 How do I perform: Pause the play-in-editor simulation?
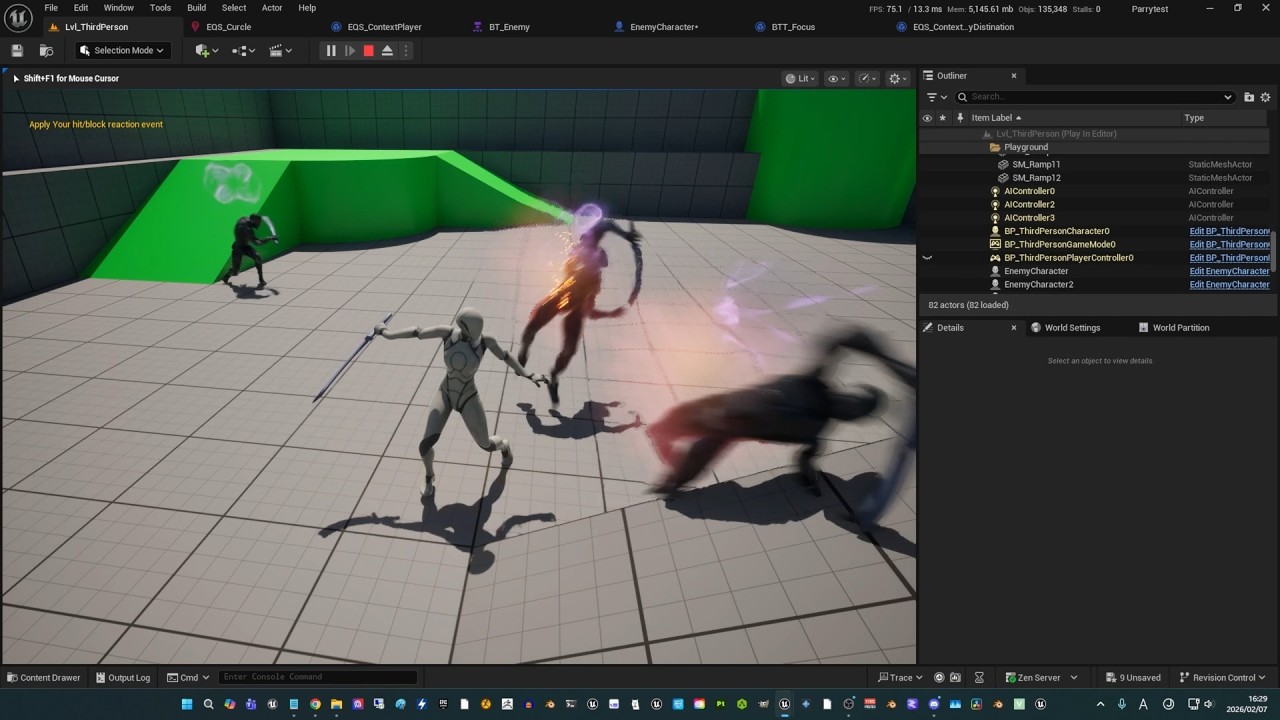coord(331,50)
